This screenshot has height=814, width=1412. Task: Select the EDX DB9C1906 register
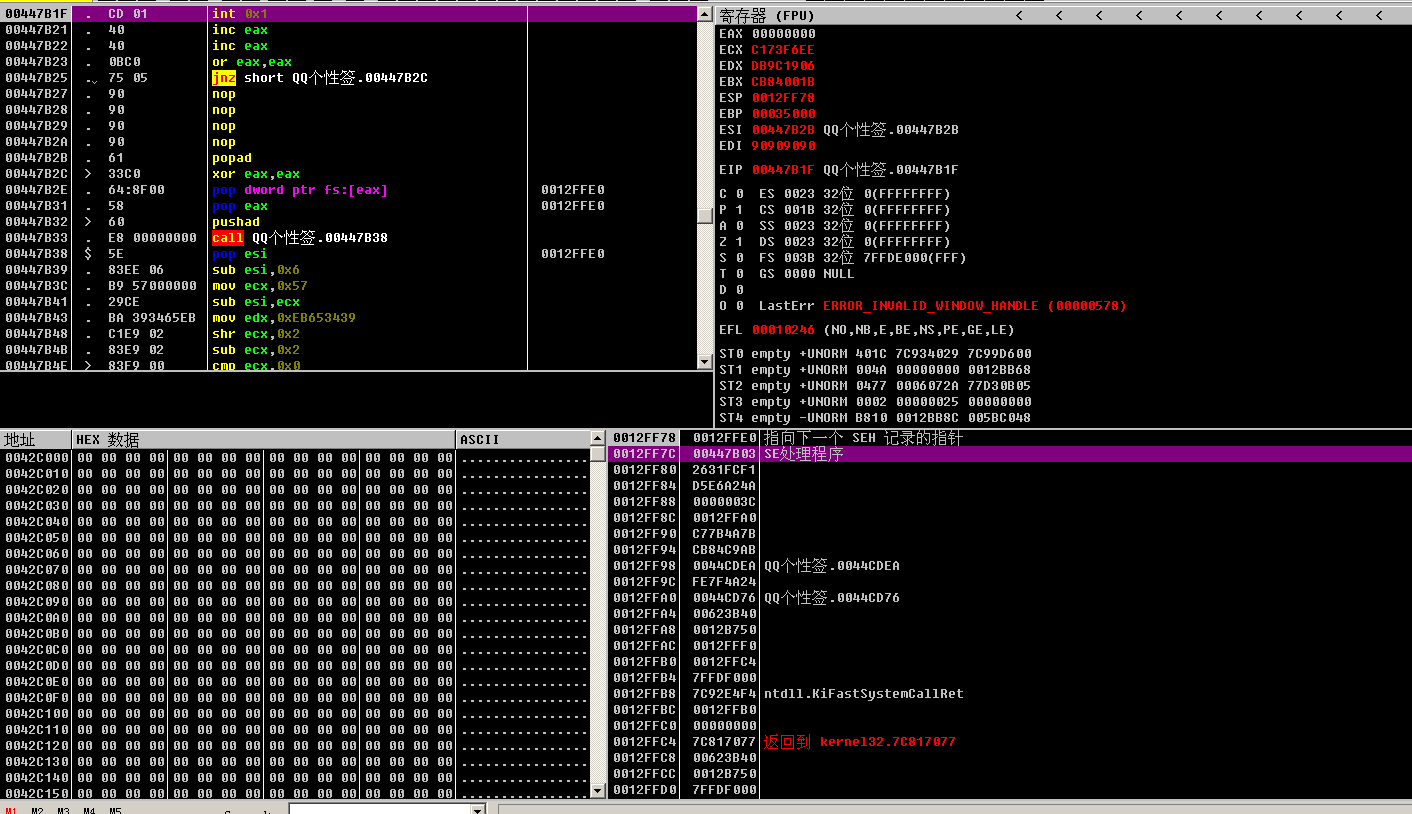[767, 66]
